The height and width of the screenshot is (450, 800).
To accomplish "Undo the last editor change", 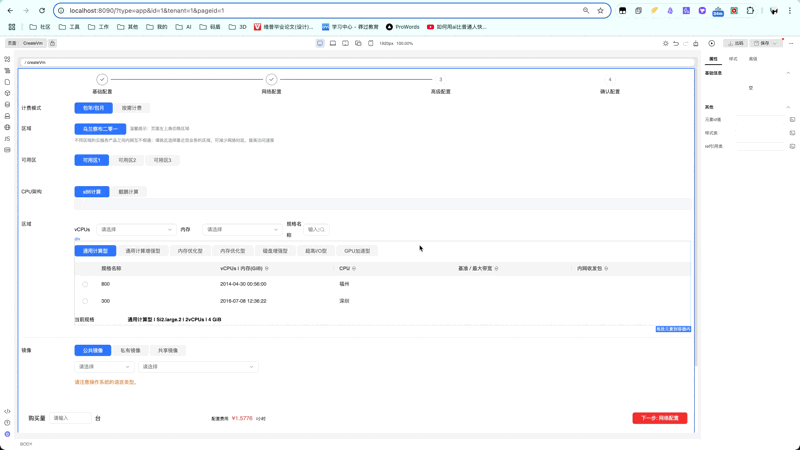I will click(676, 43).
